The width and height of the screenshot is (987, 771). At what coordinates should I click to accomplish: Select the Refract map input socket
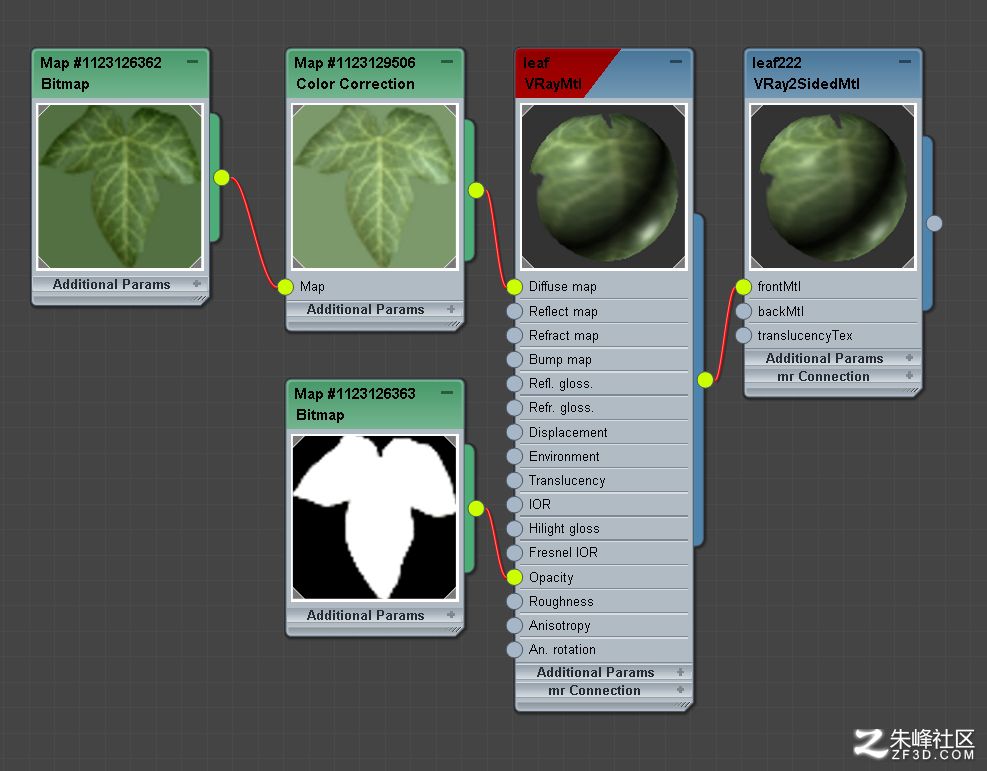coord(514,335)
